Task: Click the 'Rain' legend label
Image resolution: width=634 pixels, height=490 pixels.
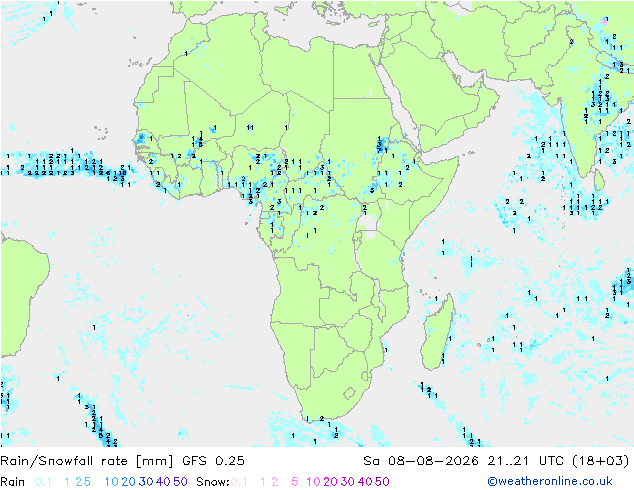Action: tap(13, 482)
